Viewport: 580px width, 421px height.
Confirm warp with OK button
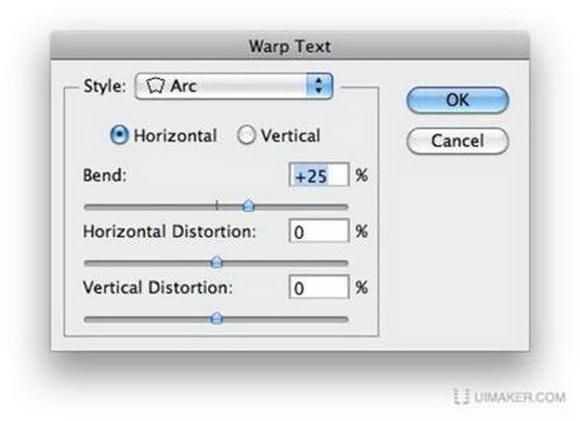point(458,100)
